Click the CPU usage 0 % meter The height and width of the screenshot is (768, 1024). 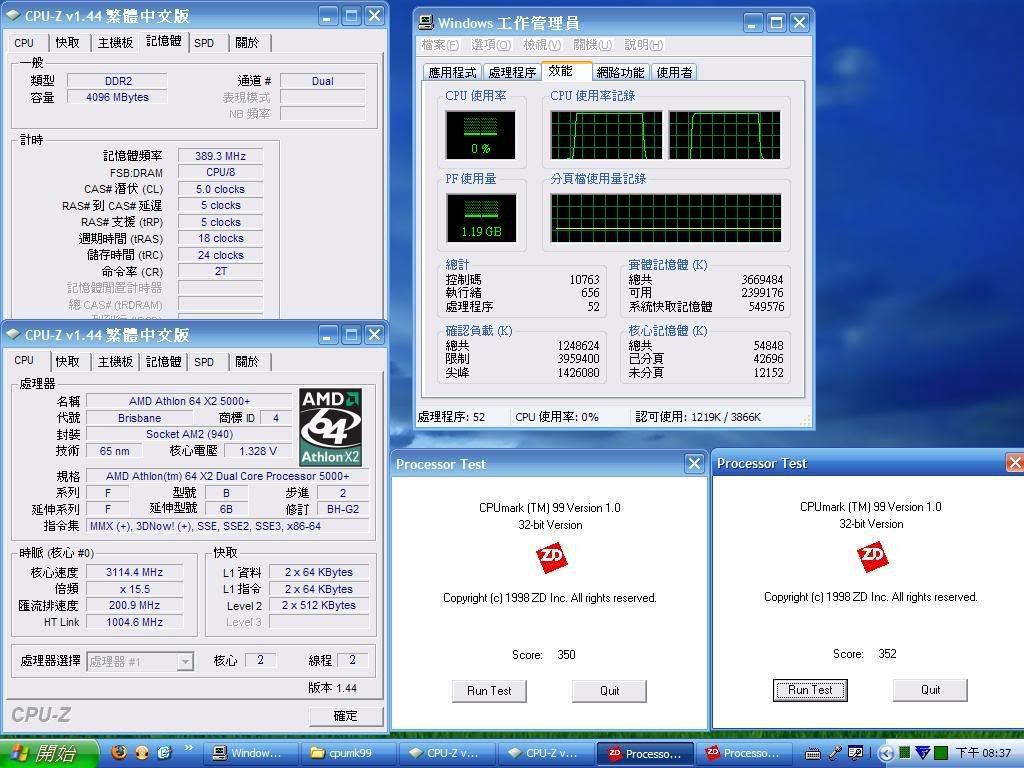481,135
